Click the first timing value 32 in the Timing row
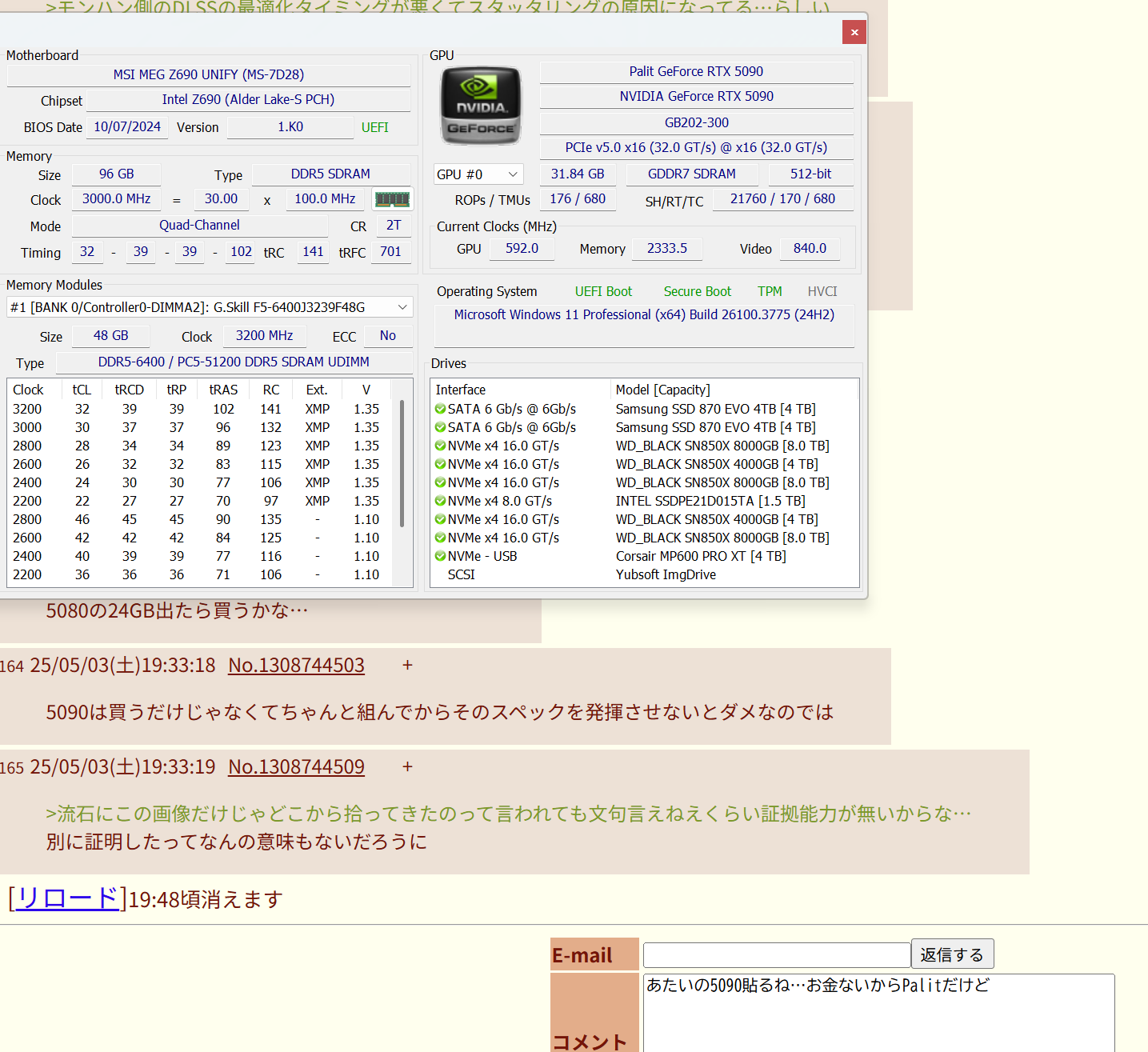The width and height of the screenshot is (1148, 1052). (87, 251)
